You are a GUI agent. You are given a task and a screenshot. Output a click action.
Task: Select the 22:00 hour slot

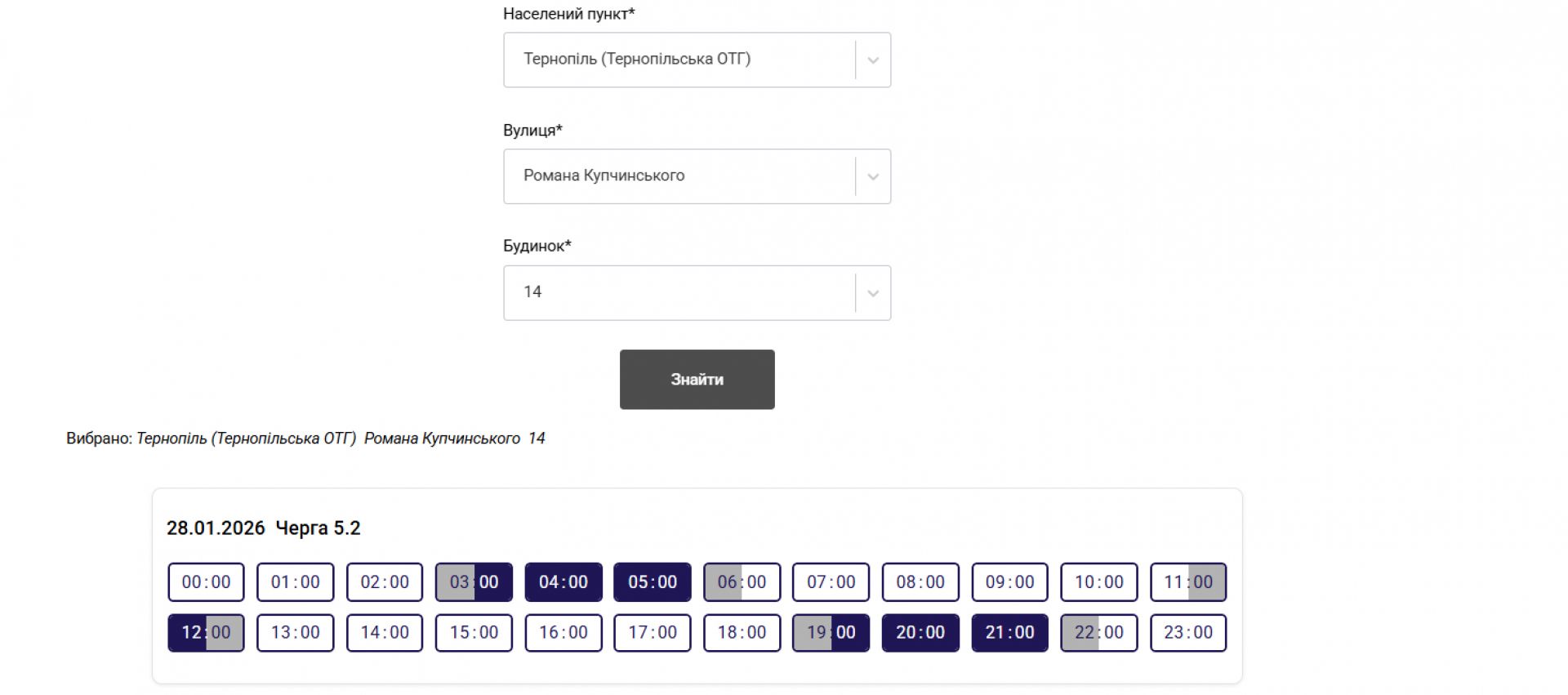click(1098, 633)
